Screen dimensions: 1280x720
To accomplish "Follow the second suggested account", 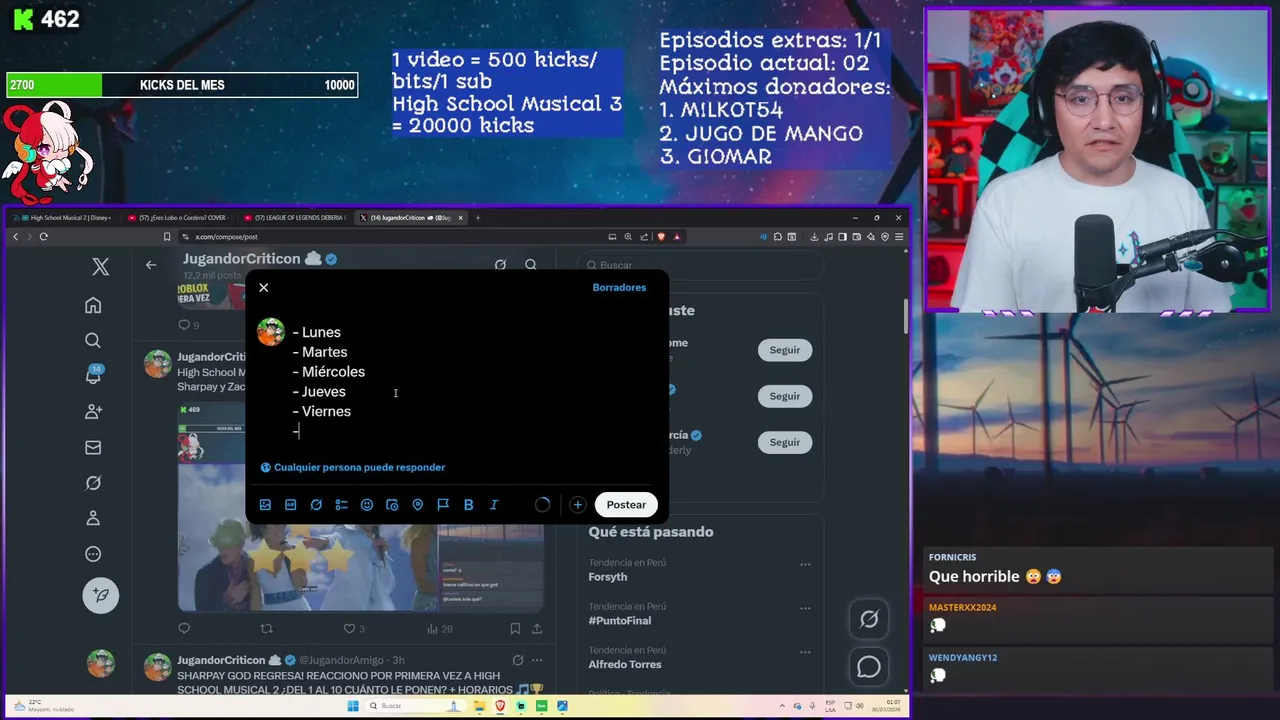I will click(x=785, y=396).
